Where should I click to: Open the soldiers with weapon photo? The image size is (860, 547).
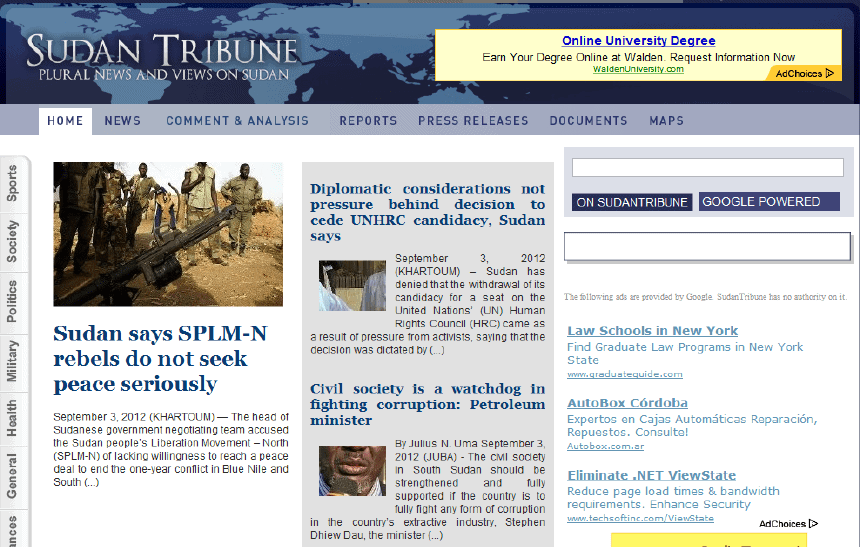tap(168, 234)
